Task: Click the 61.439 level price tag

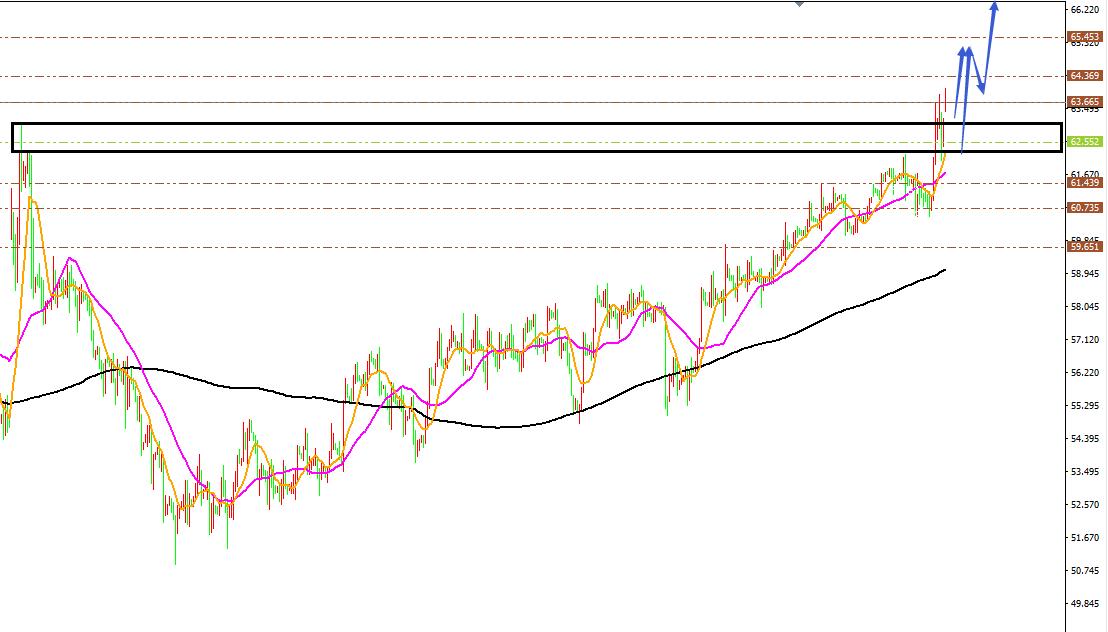Action: click(x=1084, y=183)
